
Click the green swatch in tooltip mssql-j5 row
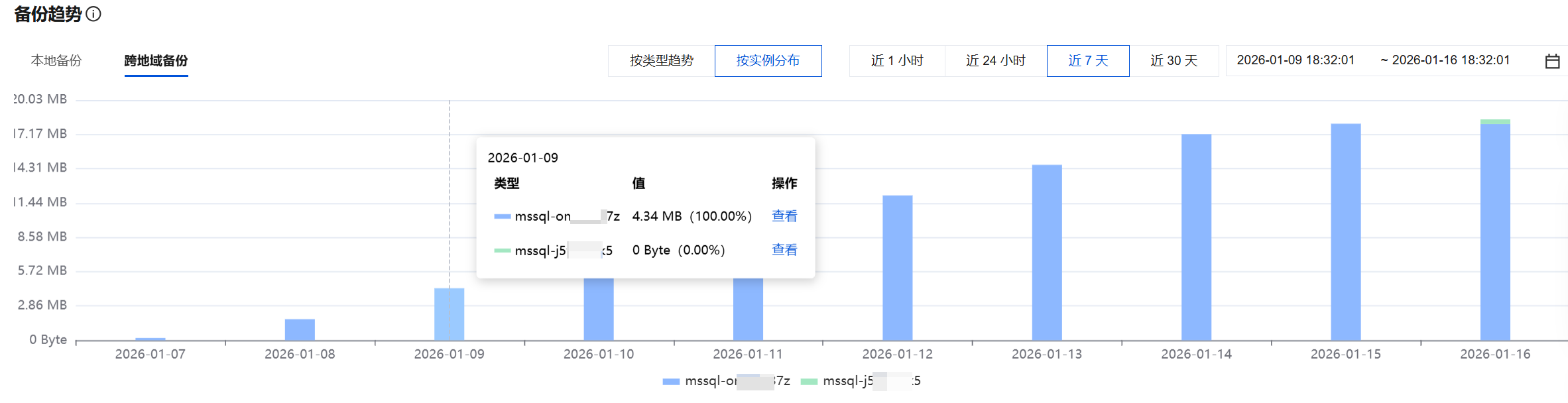coord(502,251)
